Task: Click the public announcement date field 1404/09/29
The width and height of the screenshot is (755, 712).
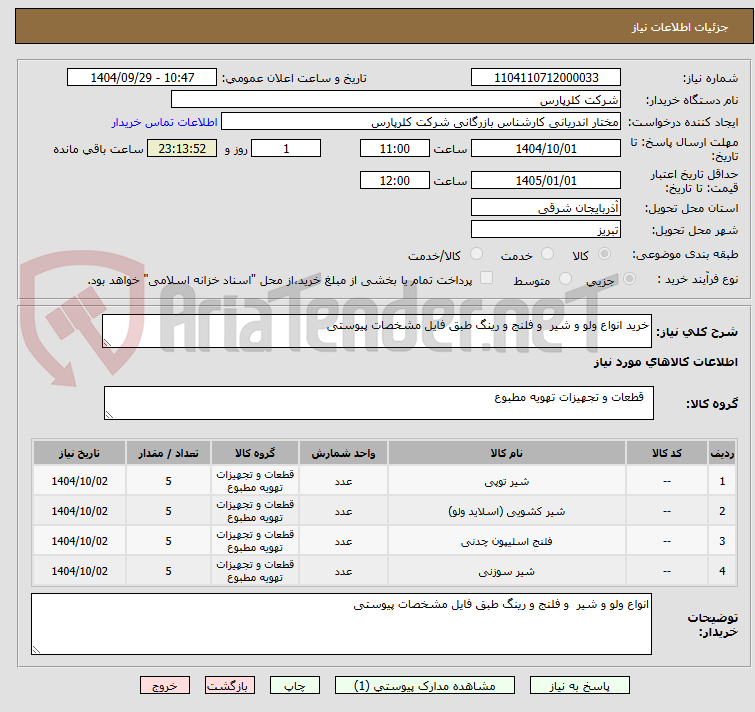Action: (142, 78)
